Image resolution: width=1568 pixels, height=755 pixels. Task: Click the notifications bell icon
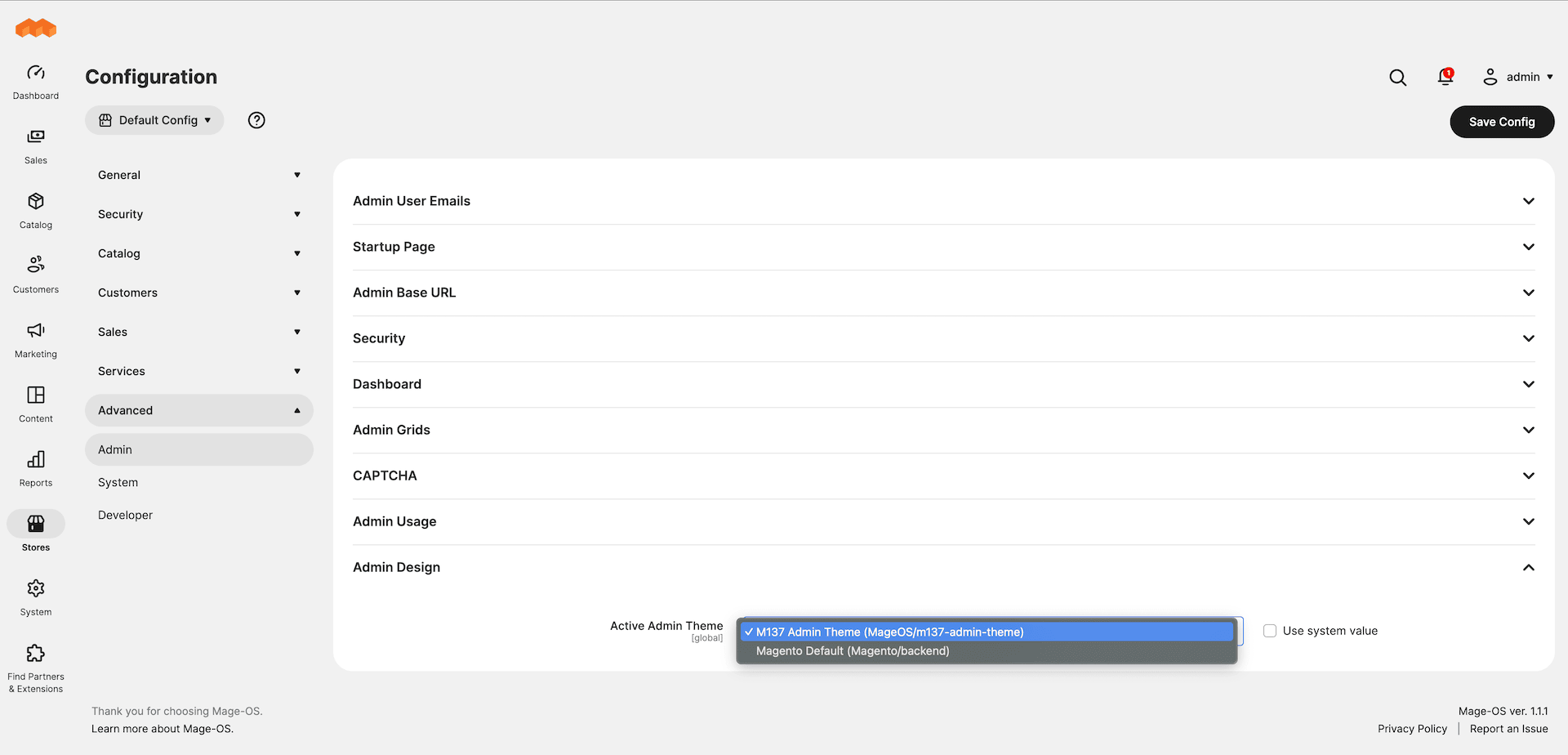1445,77
